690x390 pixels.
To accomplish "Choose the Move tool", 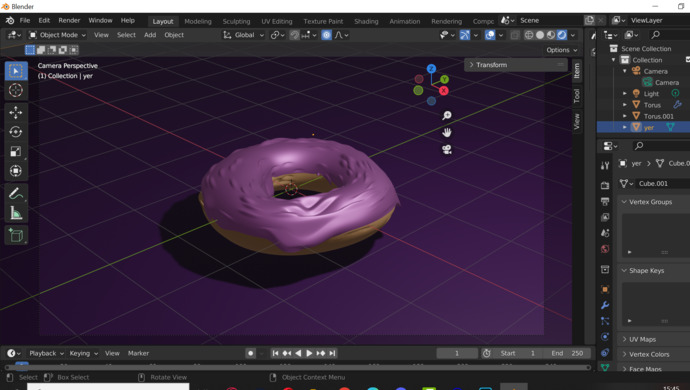I will point(16,112).
